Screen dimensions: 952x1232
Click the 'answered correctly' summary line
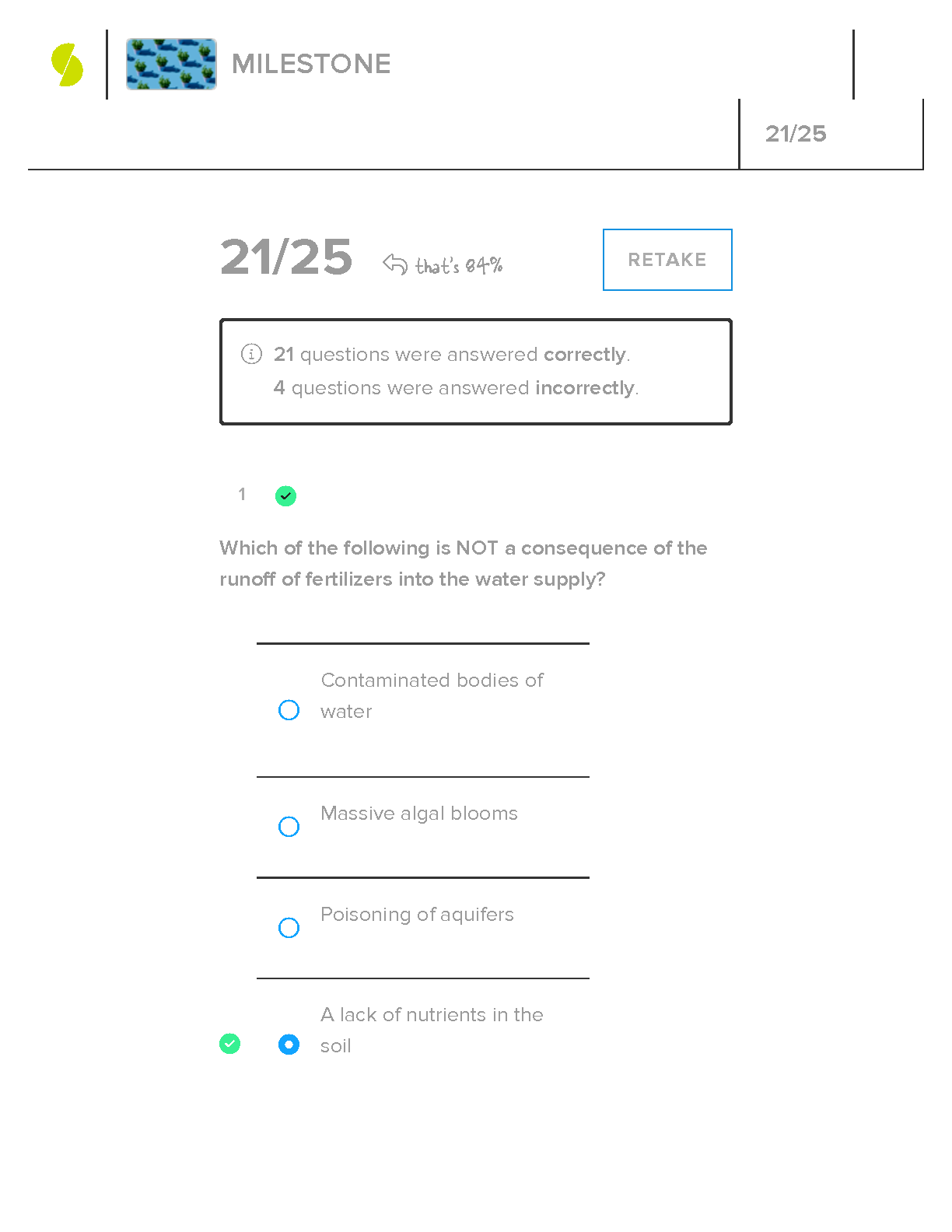pos(452,355)
